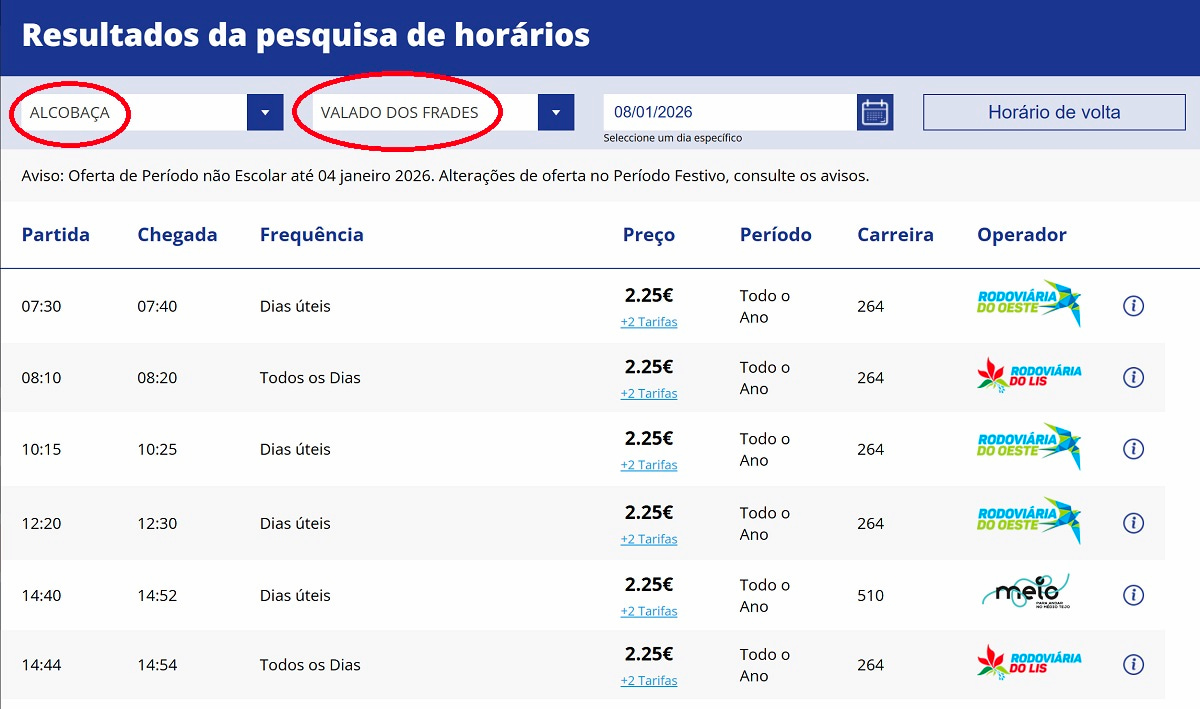This screenshot has width=1200, height=709.
Task: Click Rodoviária do Oeste logo in first row
Action: point(1029,304)
